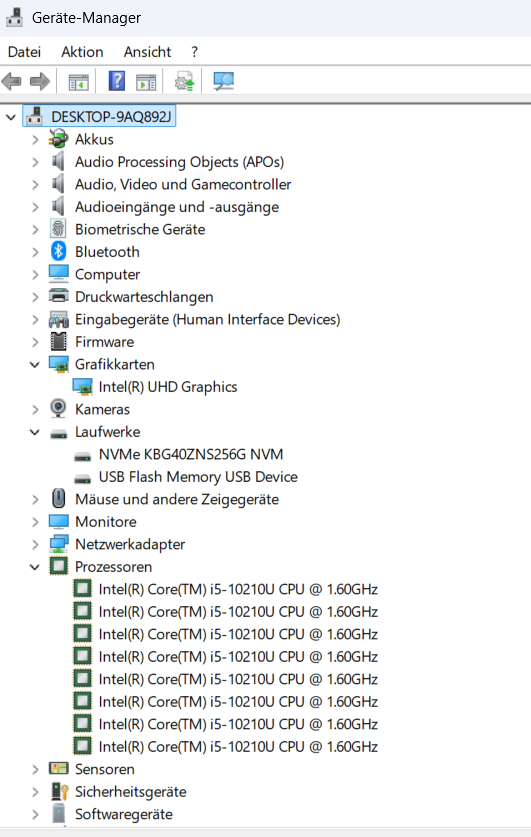
Task: Expand Audio, Video und Gamecontroller
Action: (35, 184)
